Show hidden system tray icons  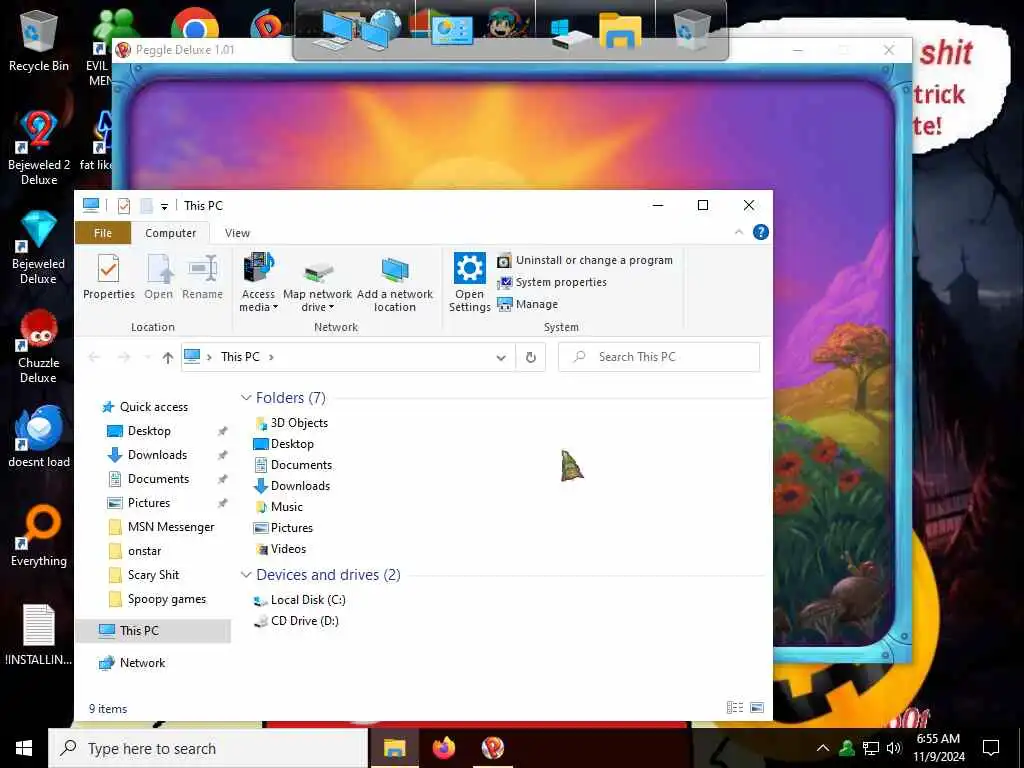[823, 748]
